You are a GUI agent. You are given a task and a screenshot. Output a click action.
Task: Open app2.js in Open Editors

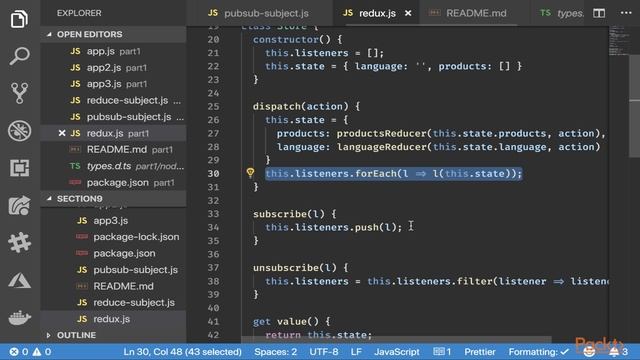pos(113,67)
